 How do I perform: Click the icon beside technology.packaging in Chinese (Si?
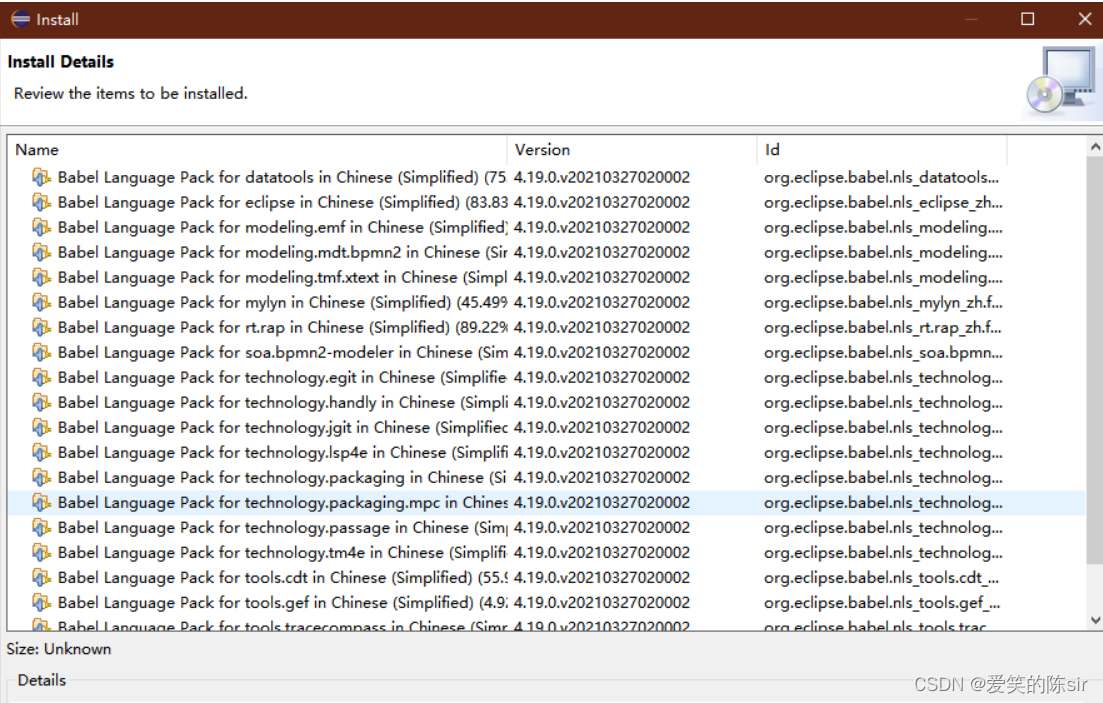[42, 477]
